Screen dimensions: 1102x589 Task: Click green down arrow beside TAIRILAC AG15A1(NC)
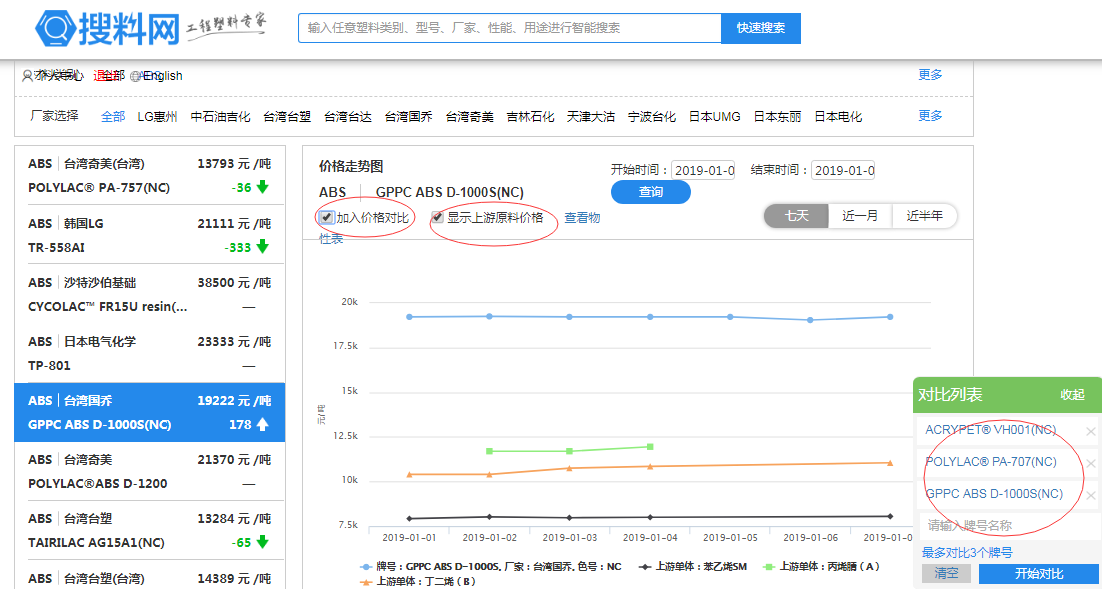click(x=263, y=542)
